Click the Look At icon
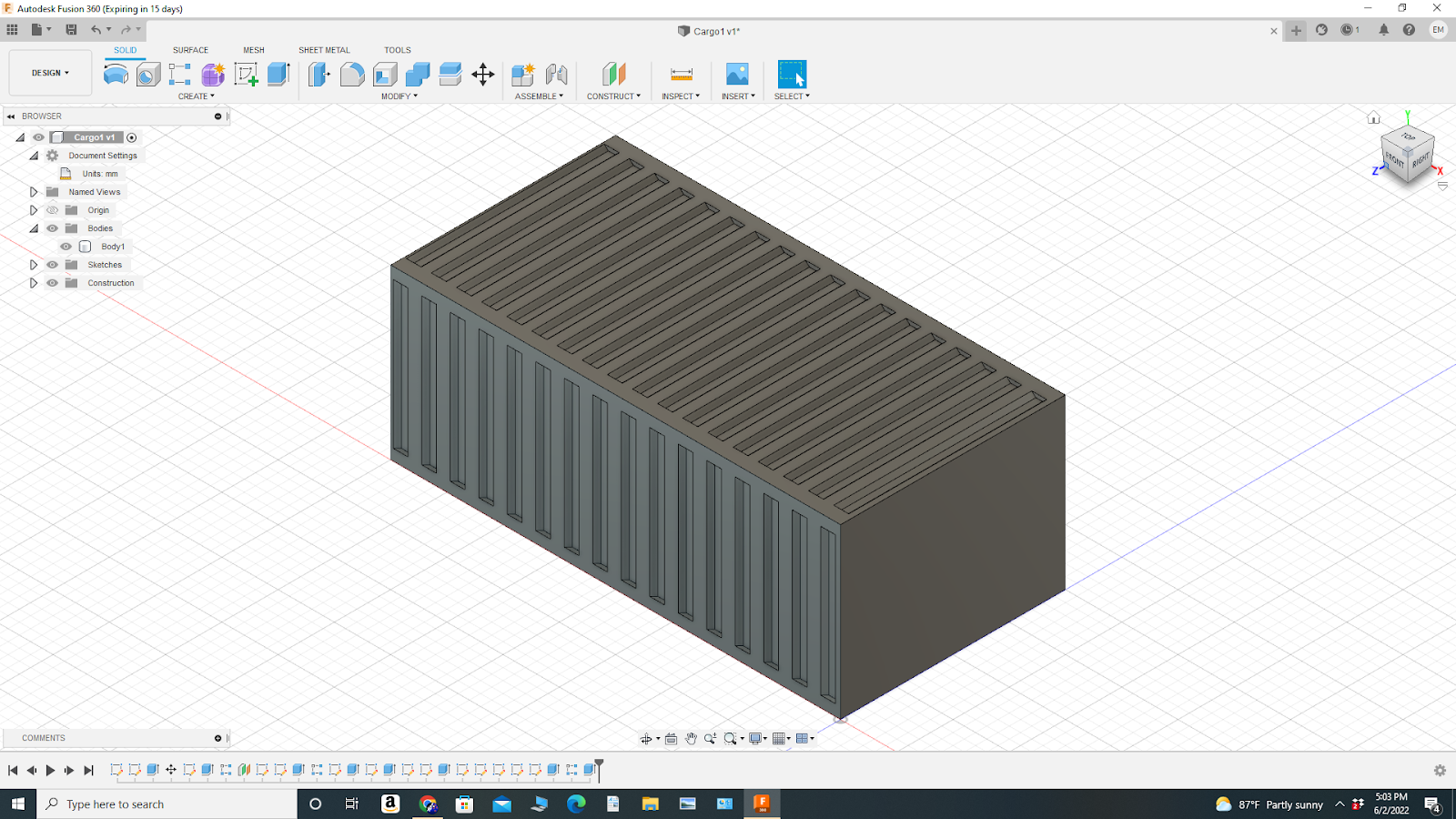The height and width of the screenshot is (819, 1456). 672,739
